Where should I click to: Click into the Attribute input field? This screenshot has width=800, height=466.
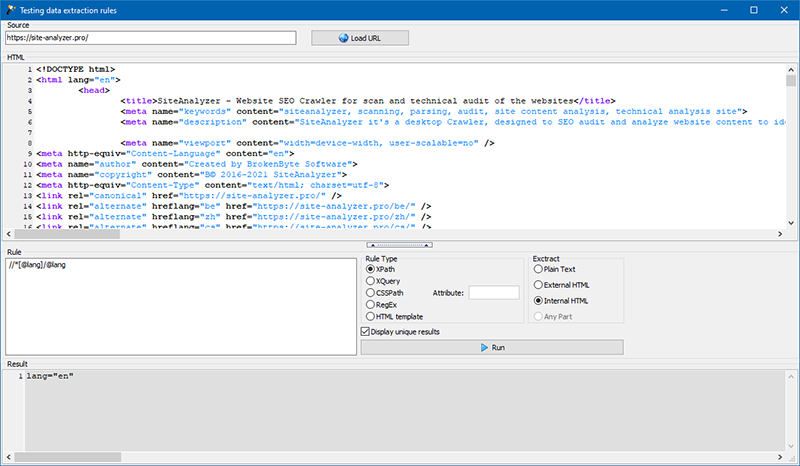(x=494, y=293)
